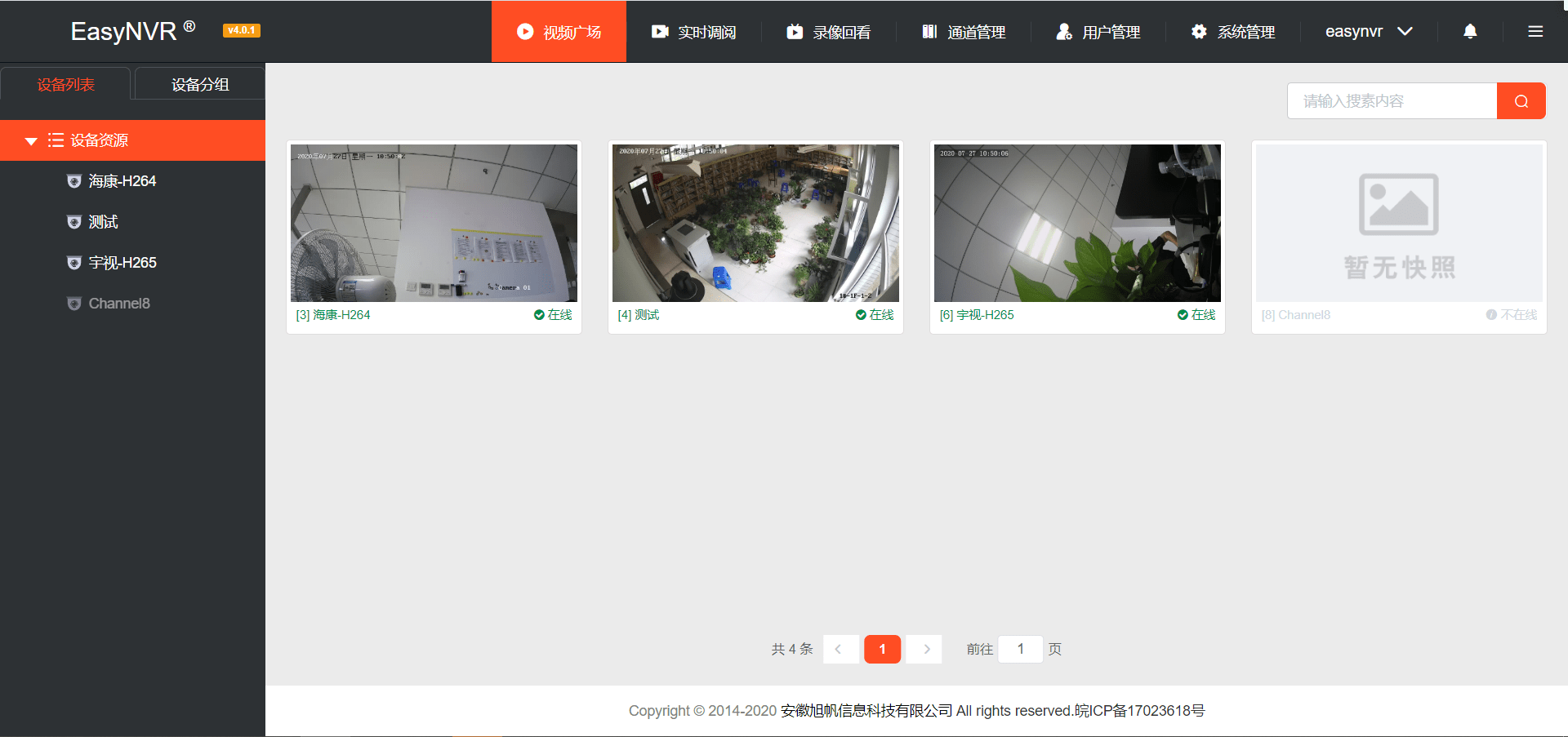Open the easynvr account dropdown
The image size is (1568, 737).
pos(1367,31)
